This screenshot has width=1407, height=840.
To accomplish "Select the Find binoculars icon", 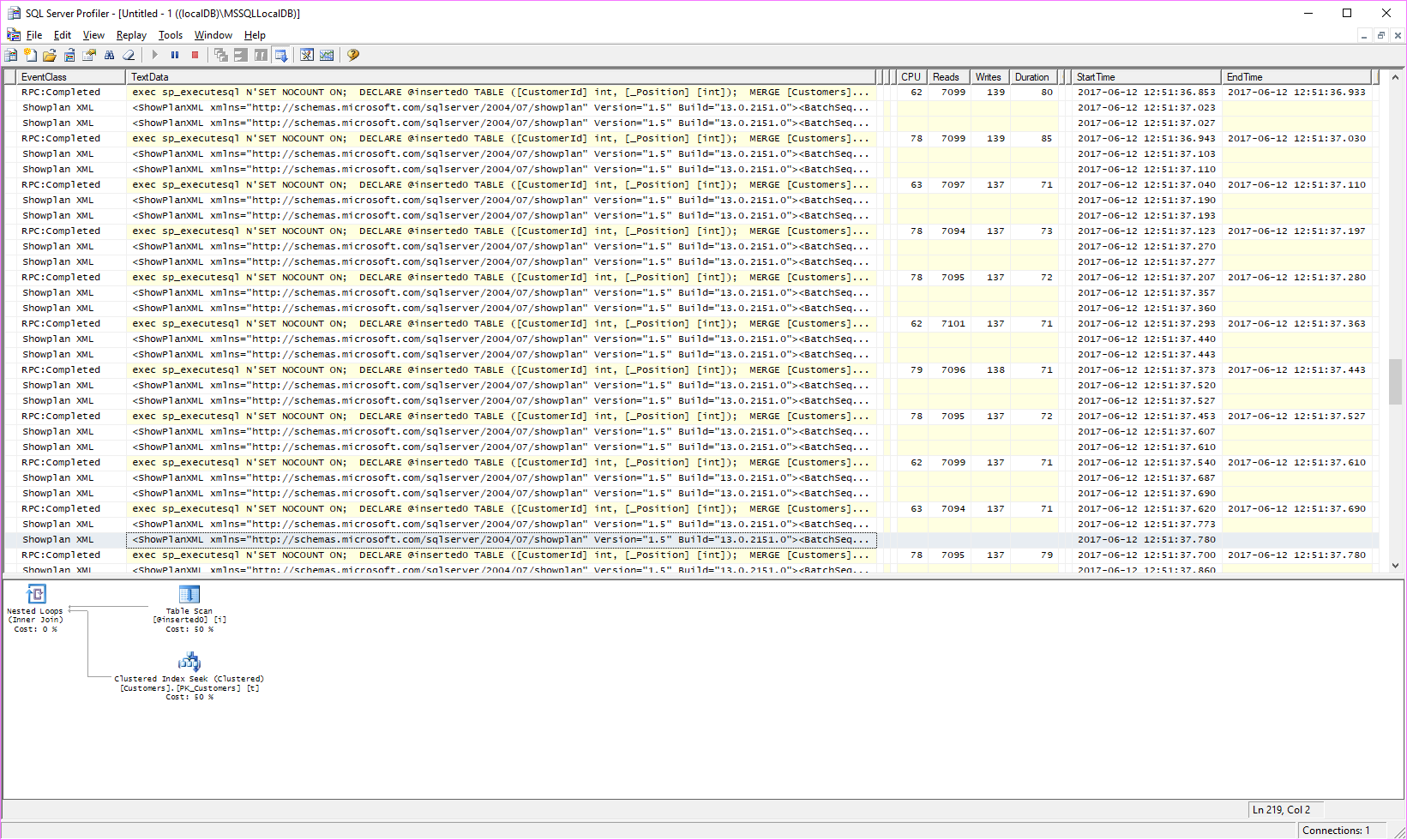I will pos(109,55).
